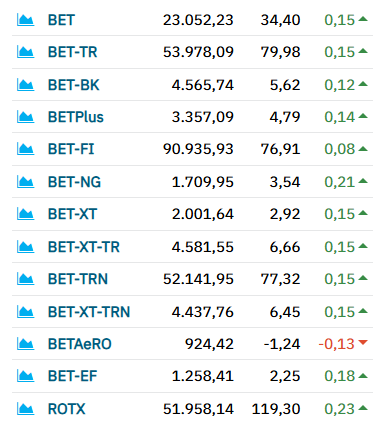Open the chart icon for BET index

click(25, 20)
